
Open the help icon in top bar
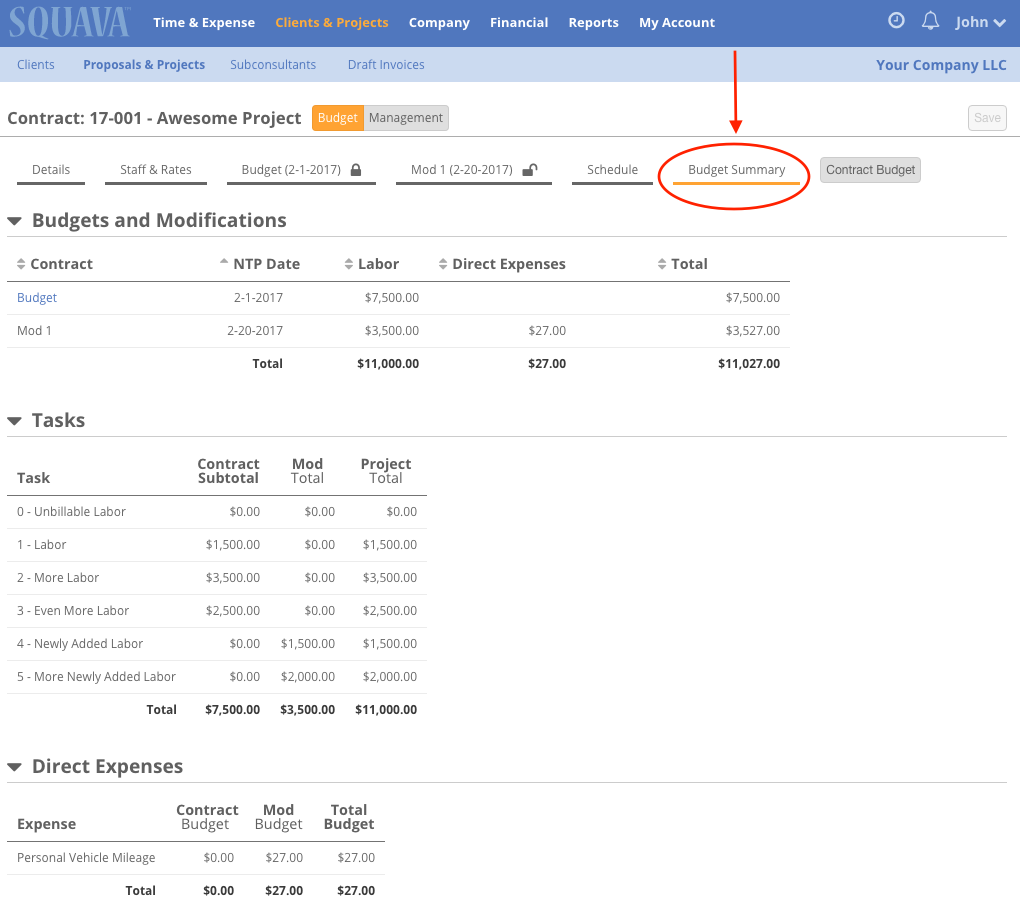[x=895, y=20]
